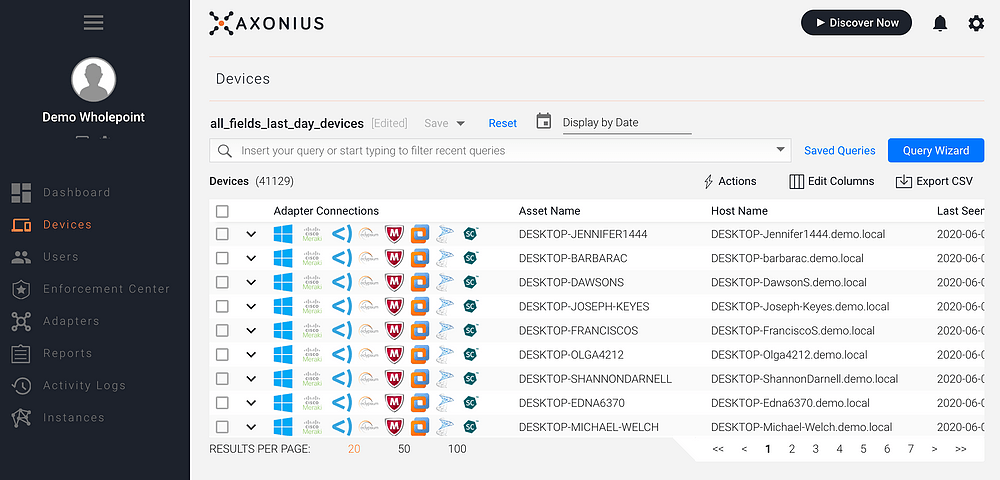Click the Display by Date field
This screenshot has height=480, width=1000.
(x=627, y=122)
